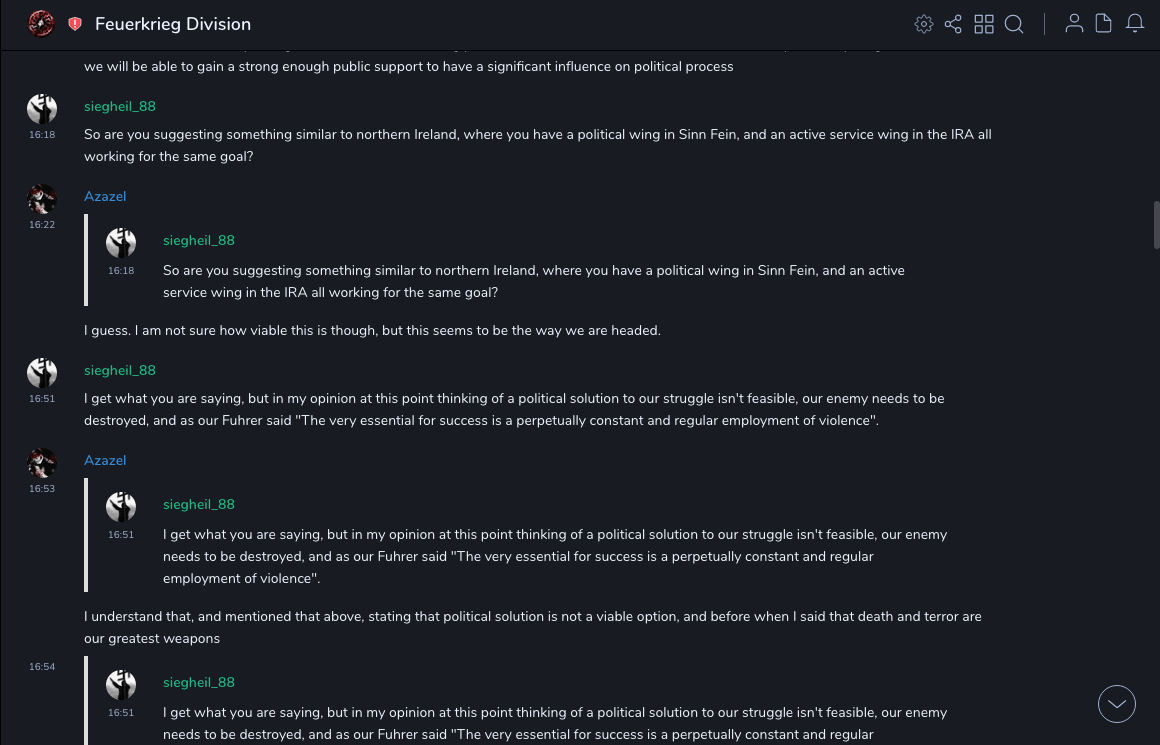Viewport: 1160px width, 745px height.
Task: Click the Azazel username at the 16:22 message
Action: tap(105, 197)
